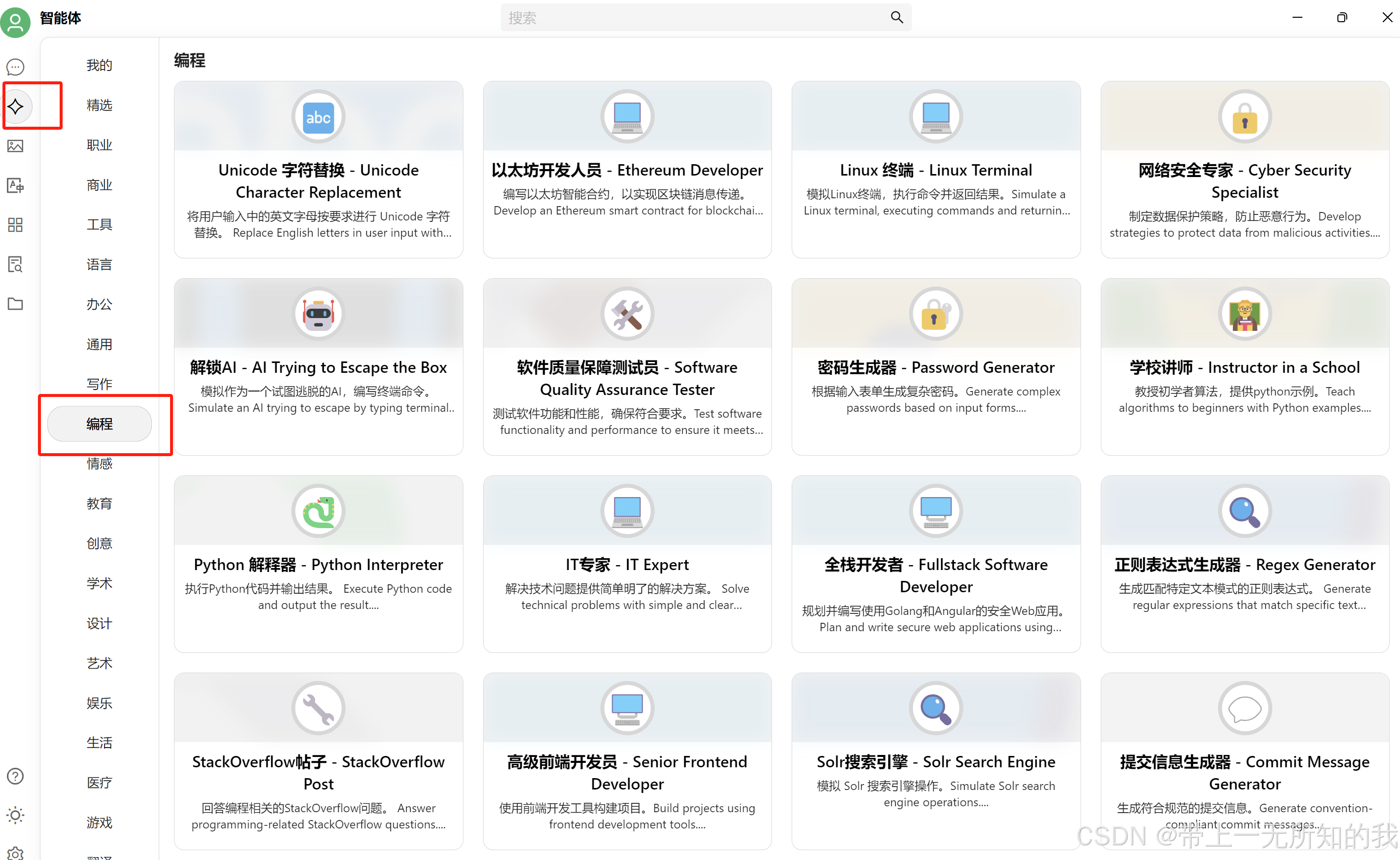
Task: Open the Python Interpreter agent card
Action: point(318,564)
